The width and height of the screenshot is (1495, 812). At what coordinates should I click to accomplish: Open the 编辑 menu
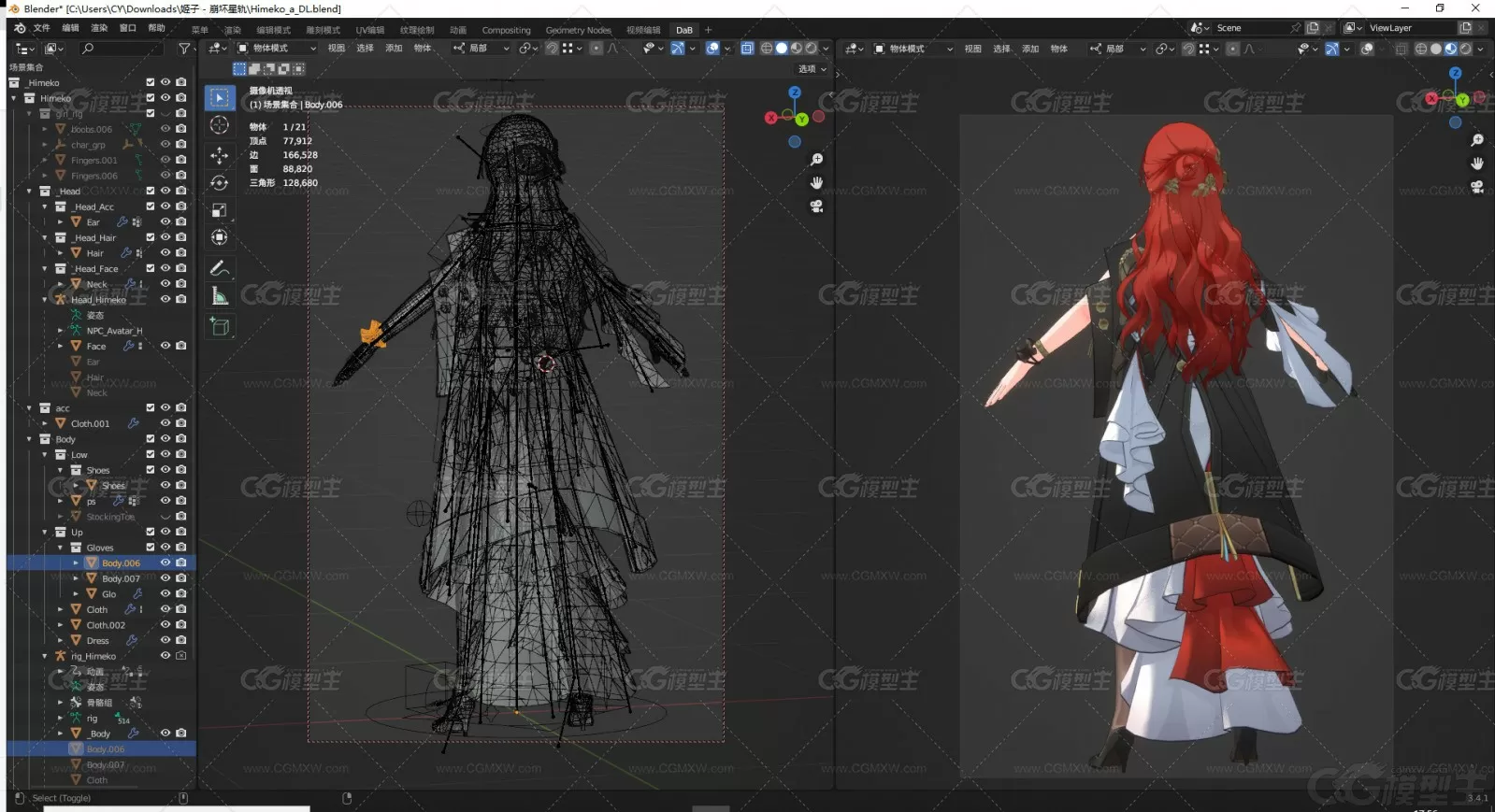click(x=70, y=28)
